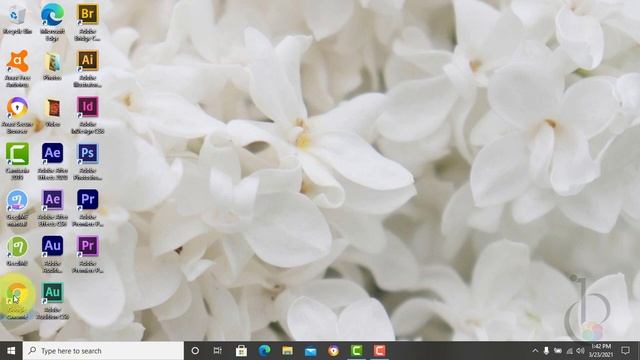The width and height of the screenshot is (640, 360).
Task: Select the Avast Secure Browser desktop shortcut
Action: click(17, 115)
